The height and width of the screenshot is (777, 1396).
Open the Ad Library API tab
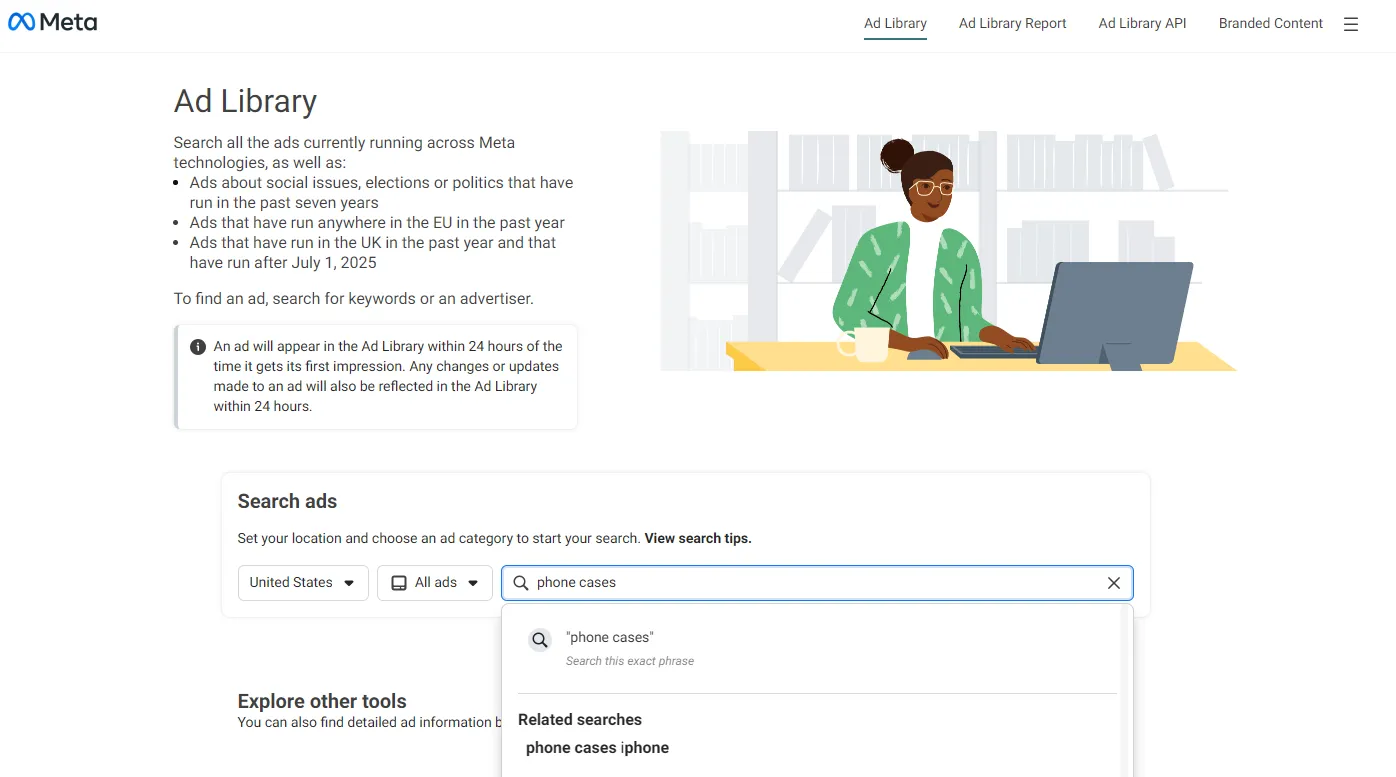(x=1142, y=23)
